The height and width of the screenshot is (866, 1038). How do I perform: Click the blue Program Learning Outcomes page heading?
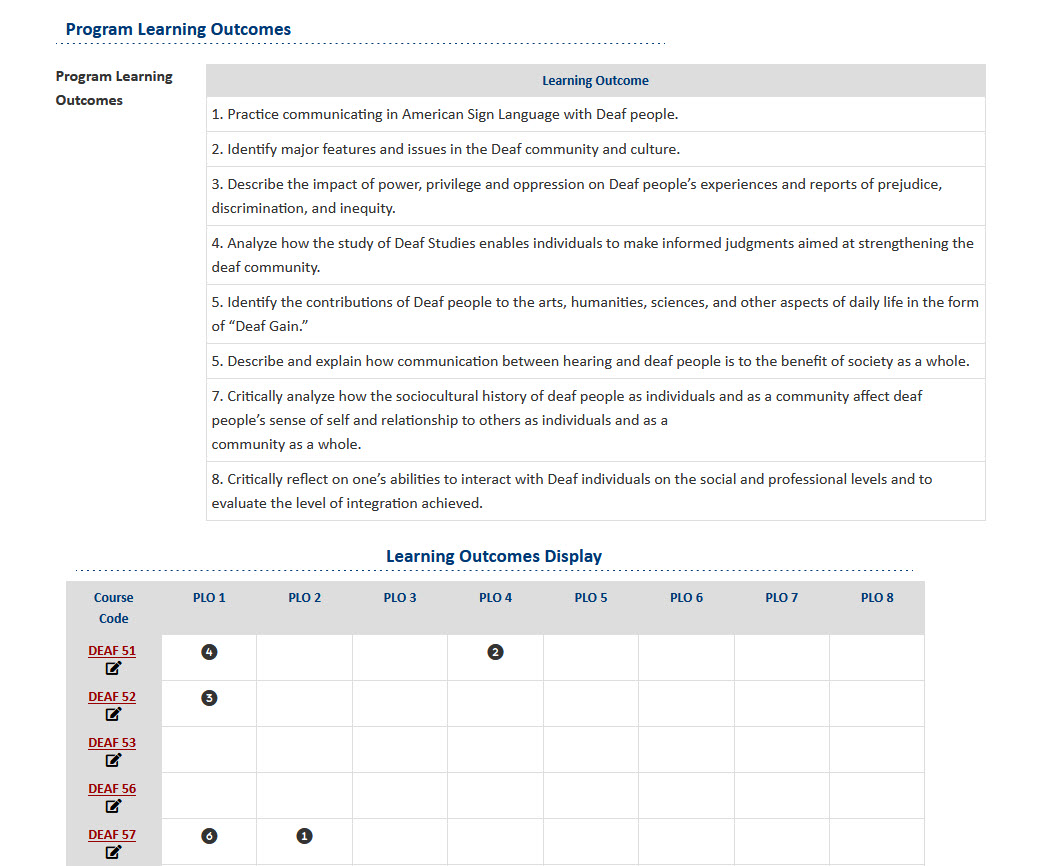point(178,29)
